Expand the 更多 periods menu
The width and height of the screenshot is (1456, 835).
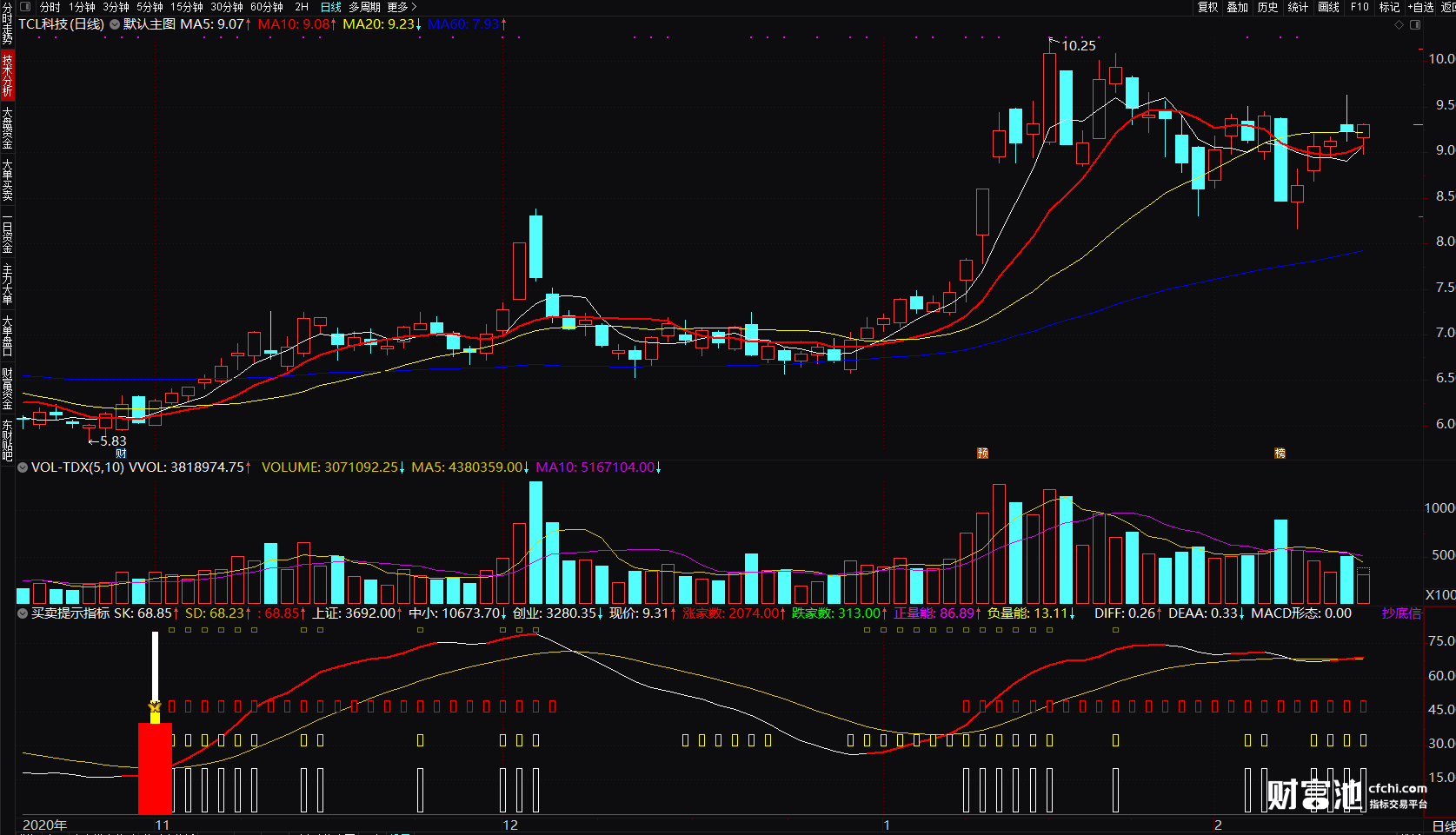(x=402, y=7)
